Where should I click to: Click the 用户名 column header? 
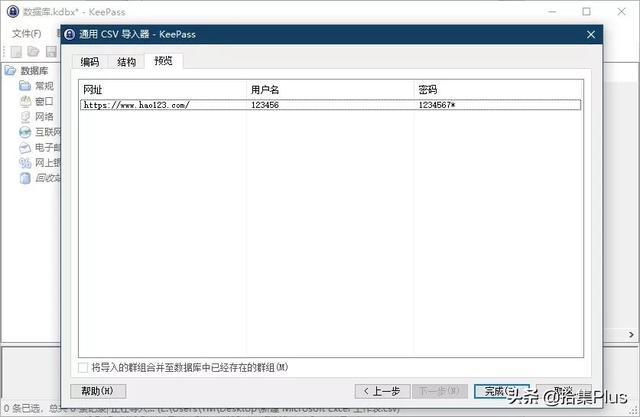point(330,89)
